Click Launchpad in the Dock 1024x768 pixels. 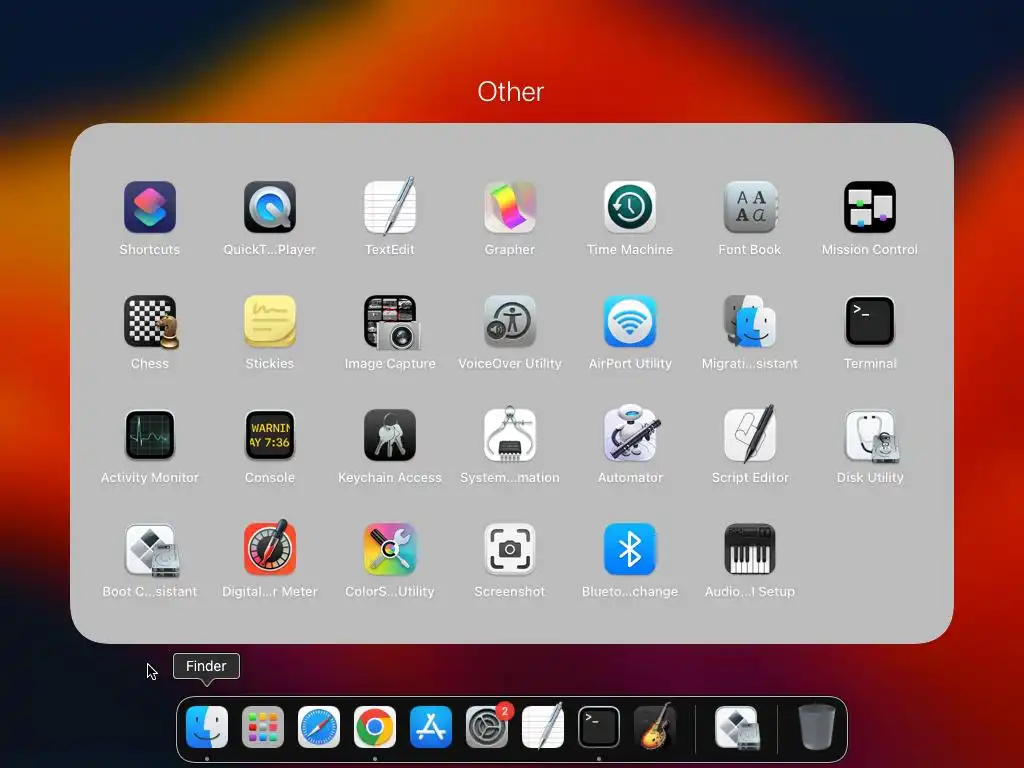[263, 727]
